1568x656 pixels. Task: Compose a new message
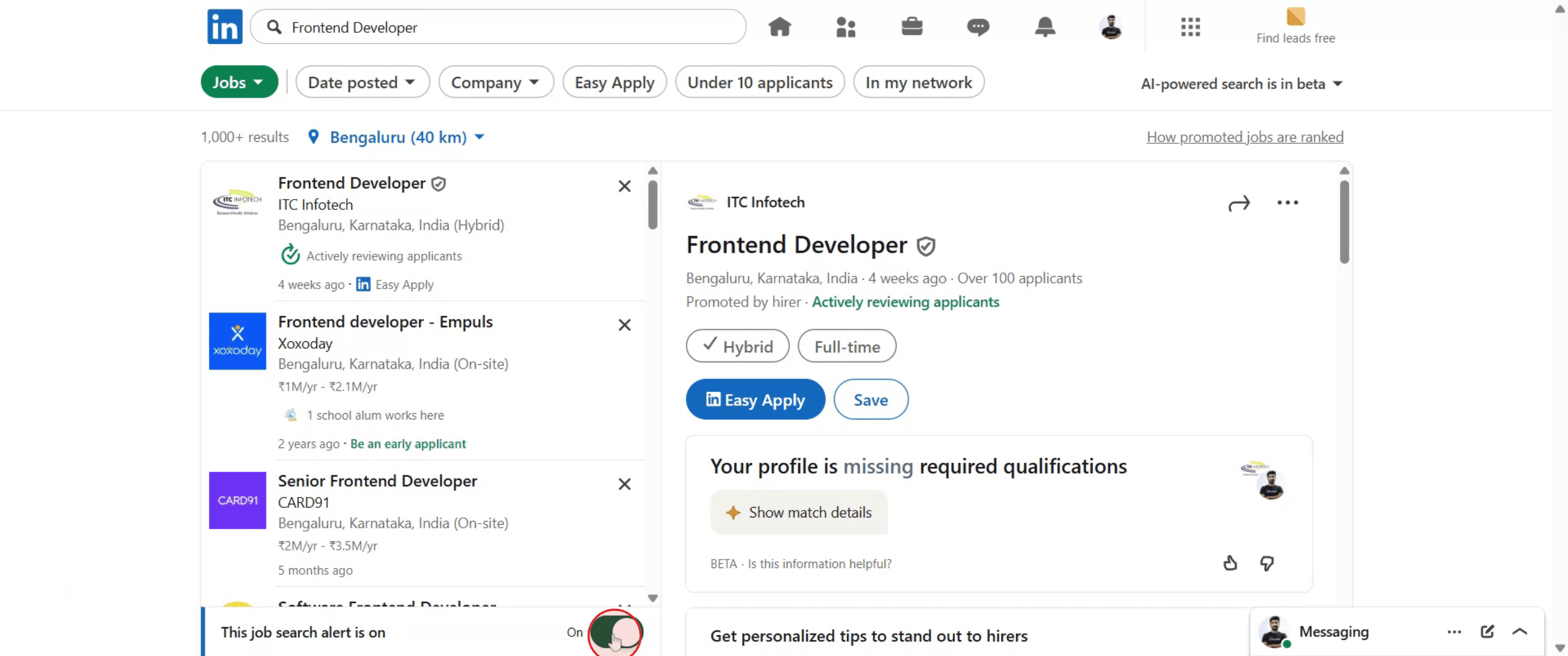click(x=1487, y=632)
